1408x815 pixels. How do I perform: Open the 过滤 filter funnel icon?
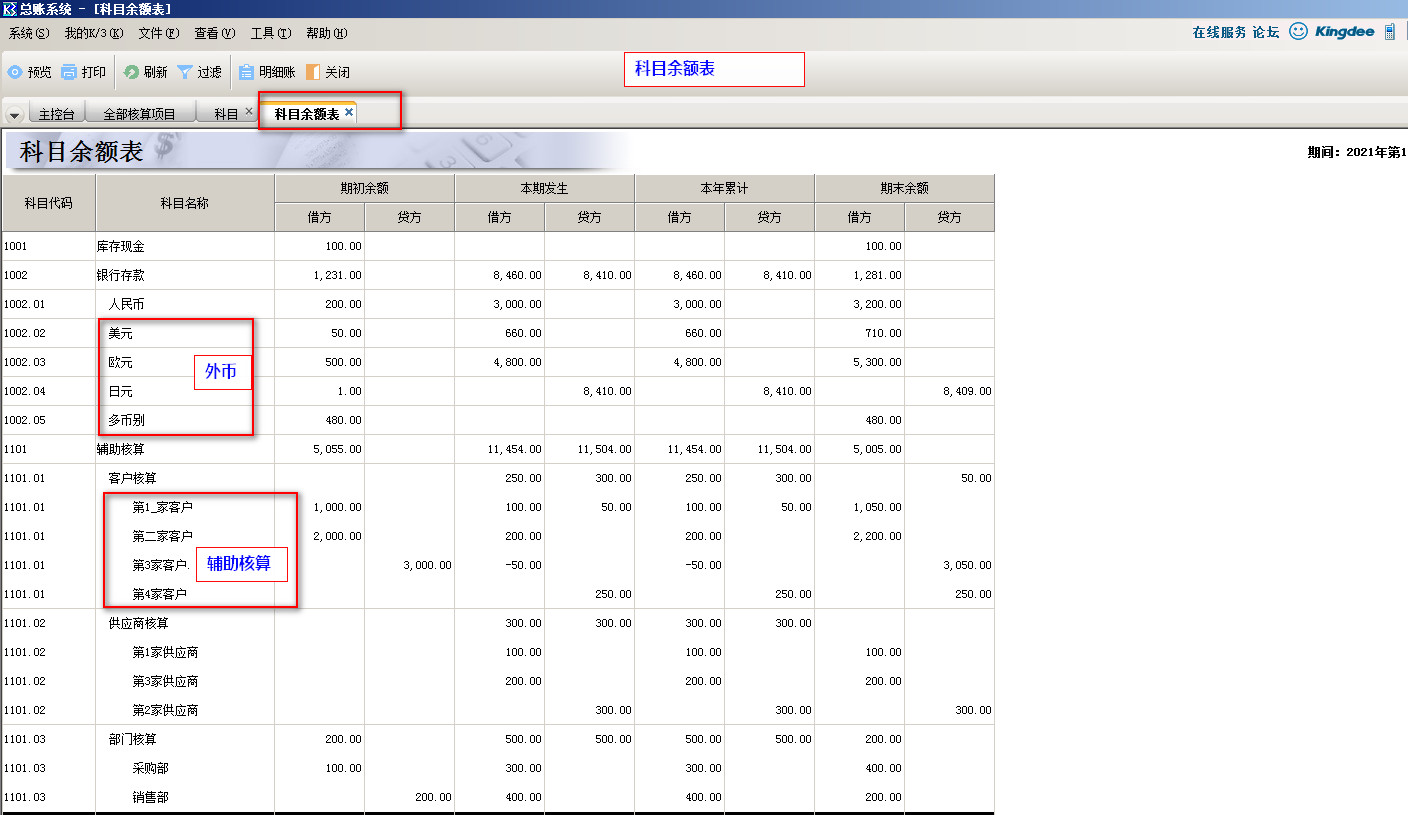click(x=185, y=72)
